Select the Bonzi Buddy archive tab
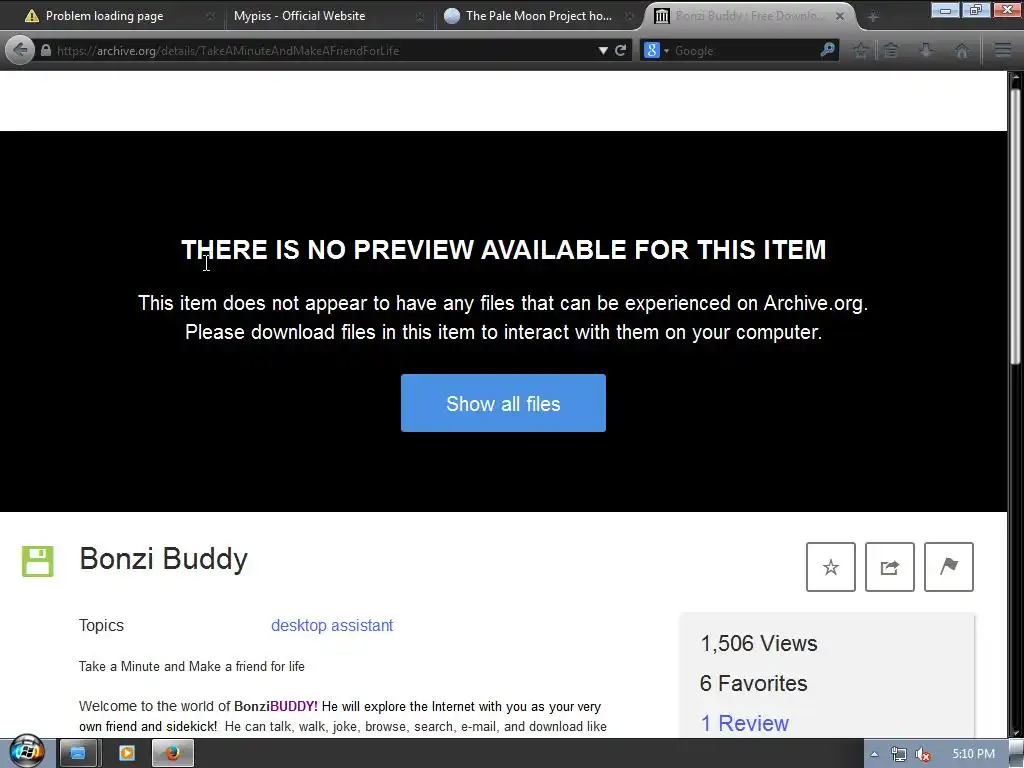This screenshot has height=768, width=1024. pos(749,16)
